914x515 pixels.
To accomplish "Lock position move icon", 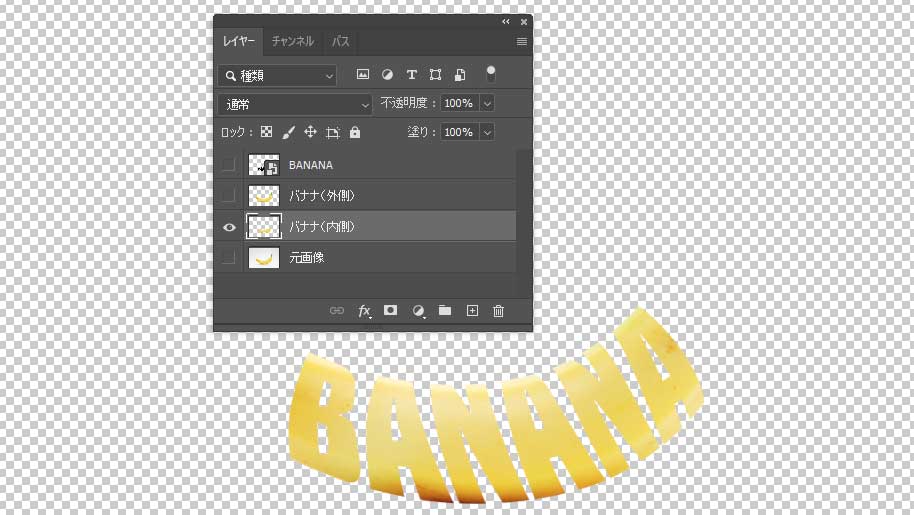I will click(x=310, y=132).
